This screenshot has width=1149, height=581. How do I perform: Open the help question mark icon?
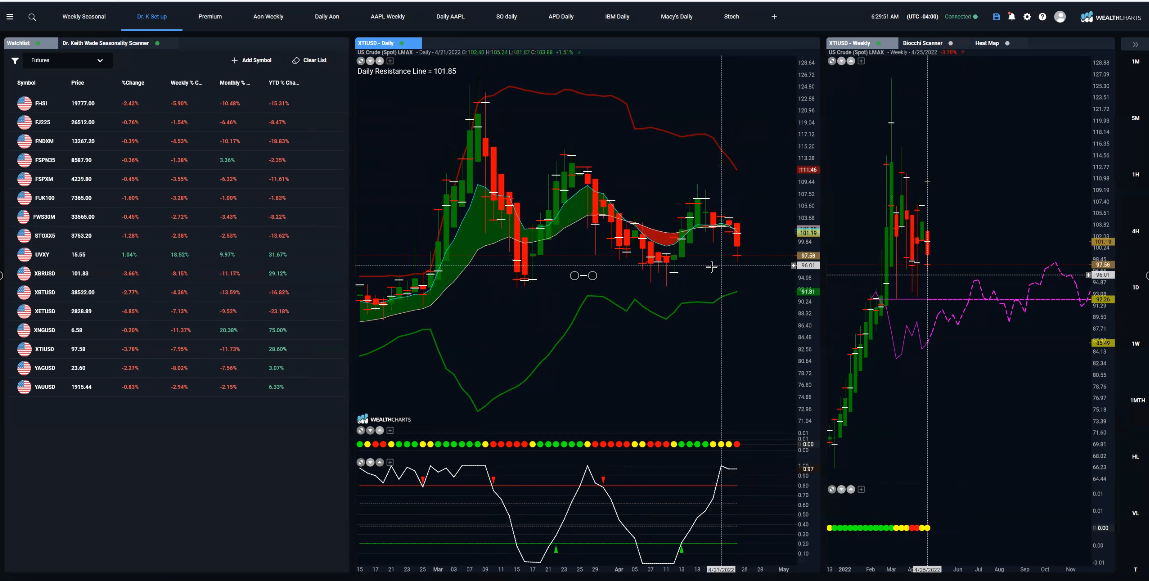[x=1042, y=16]
